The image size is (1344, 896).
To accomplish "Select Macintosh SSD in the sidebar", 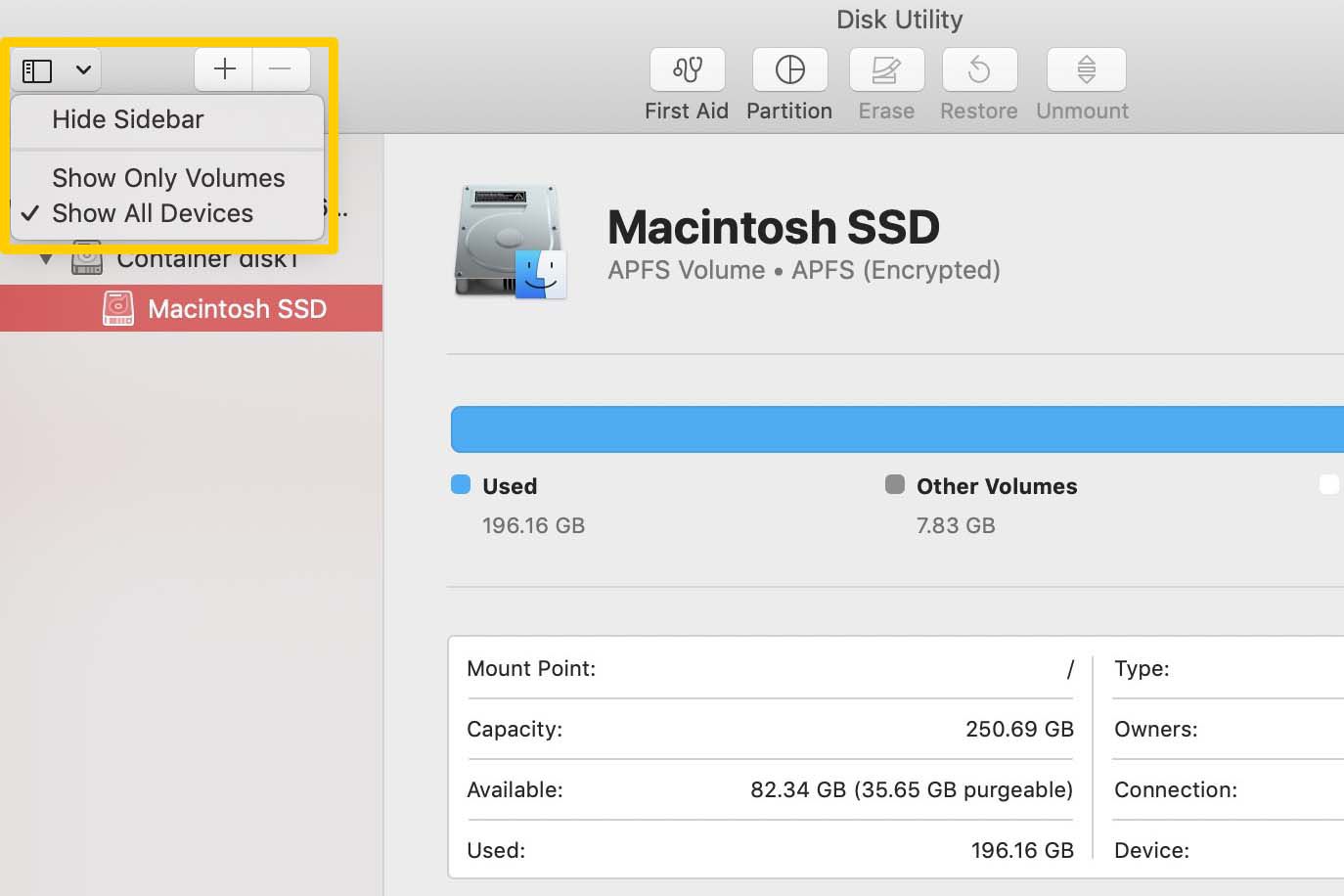I will coord(237,309).
